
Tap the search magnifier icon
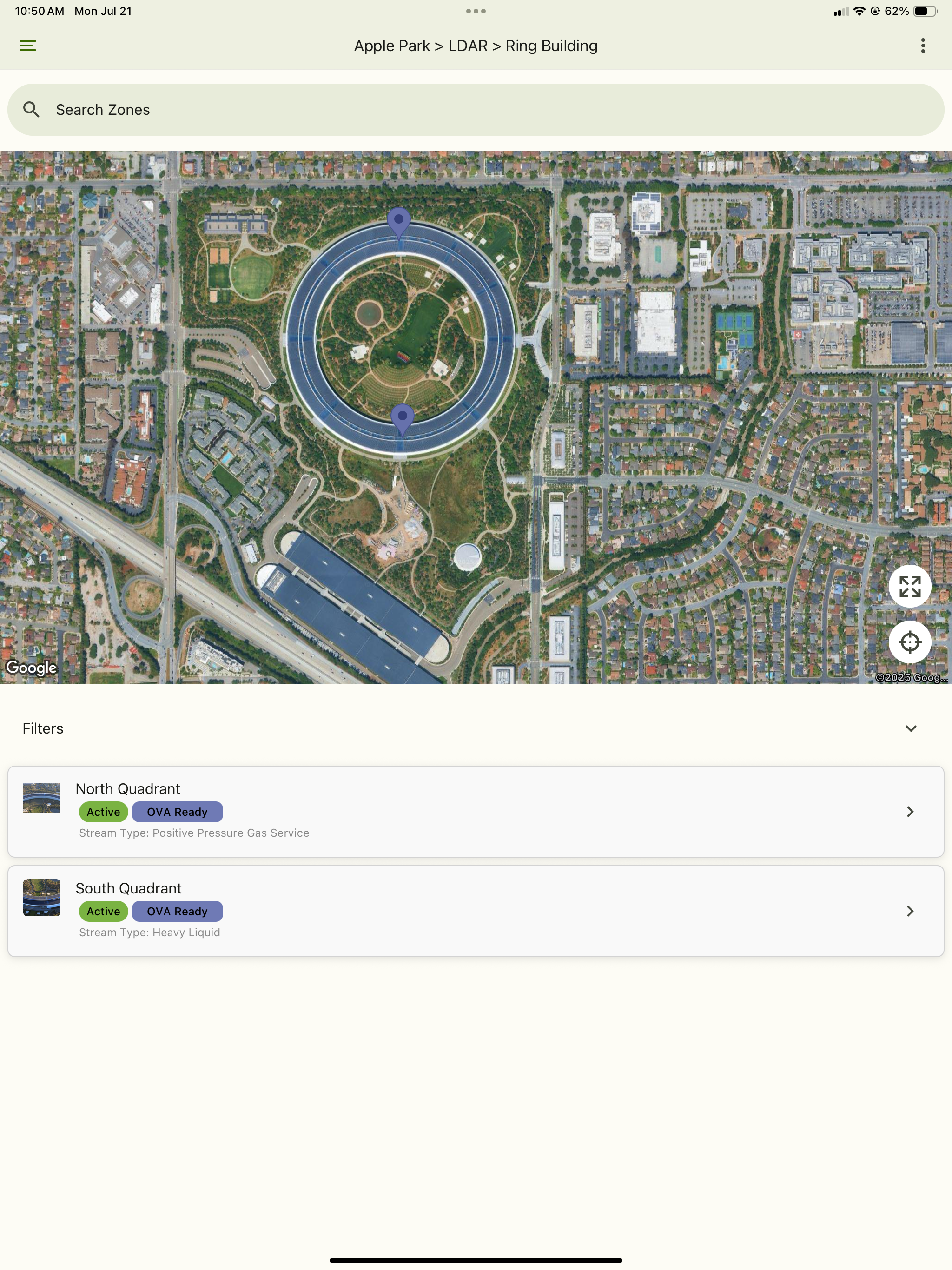(x=31, y=110)
